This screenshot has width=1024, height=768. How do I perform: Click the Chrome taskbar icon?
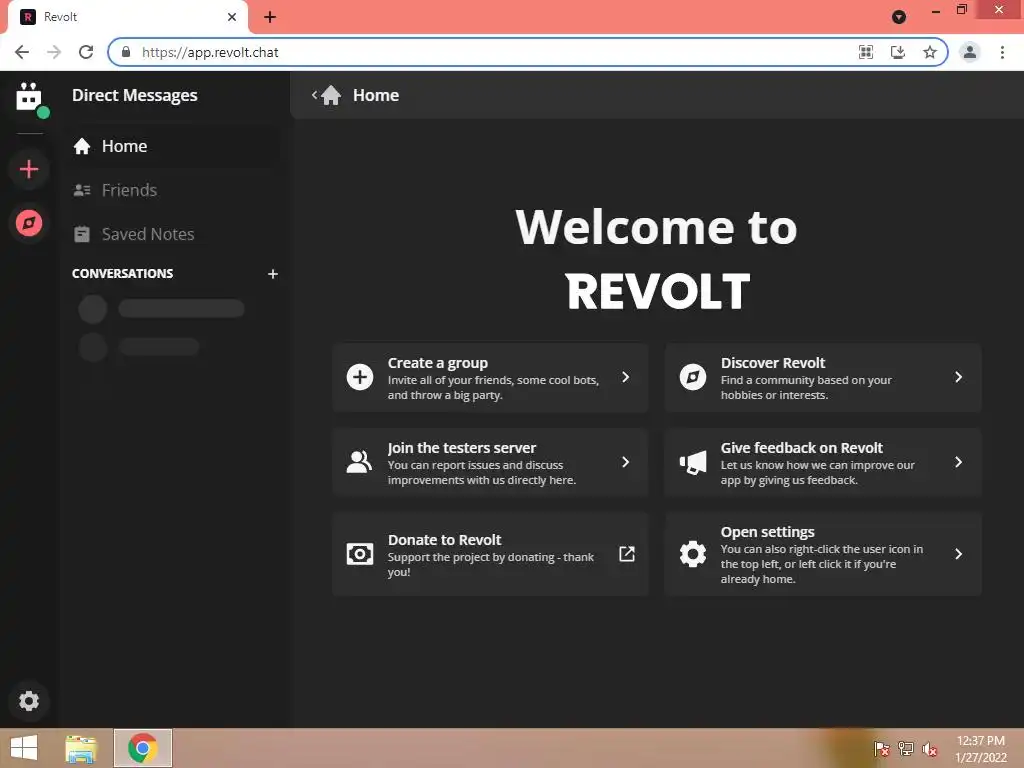[143, 748]
